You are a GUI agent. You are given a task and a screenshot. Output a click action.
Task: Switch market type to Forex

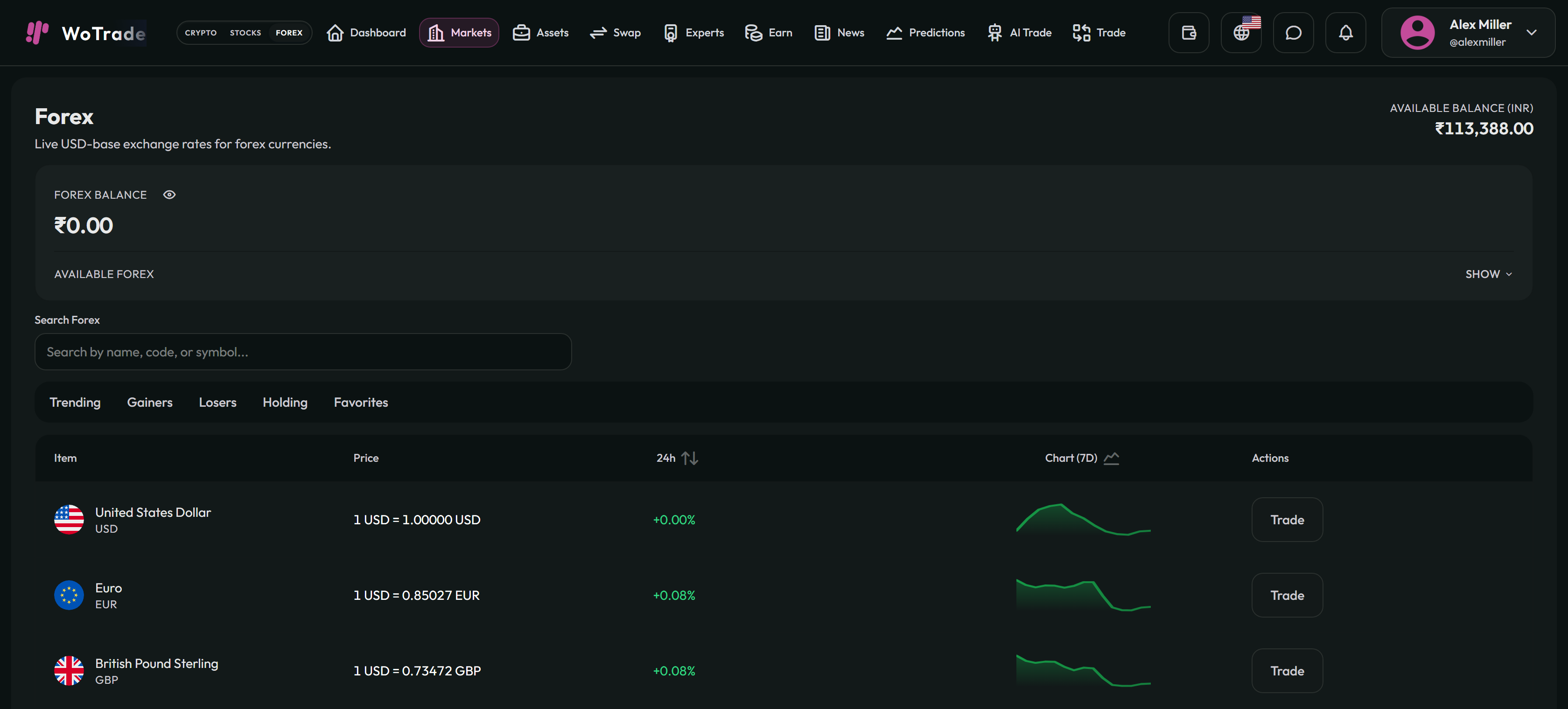[x=289, y=33]
